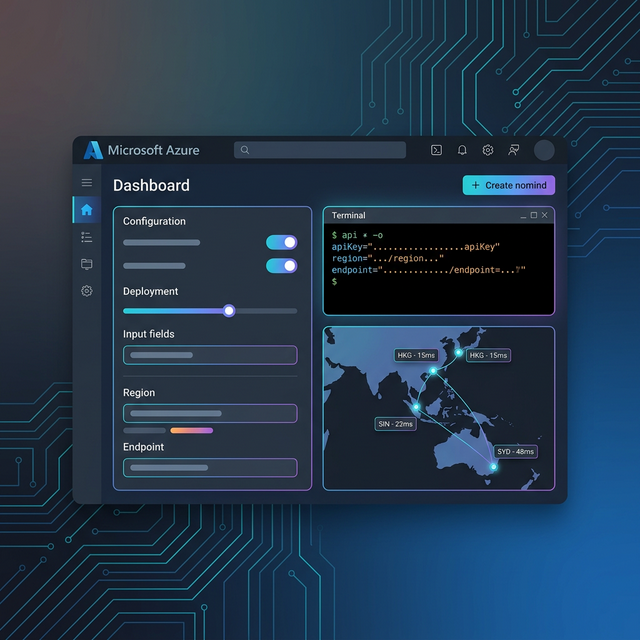Click the Input fields text box
Image resolution: width=640 pixels, height=640 pixels.
point(210,355)
